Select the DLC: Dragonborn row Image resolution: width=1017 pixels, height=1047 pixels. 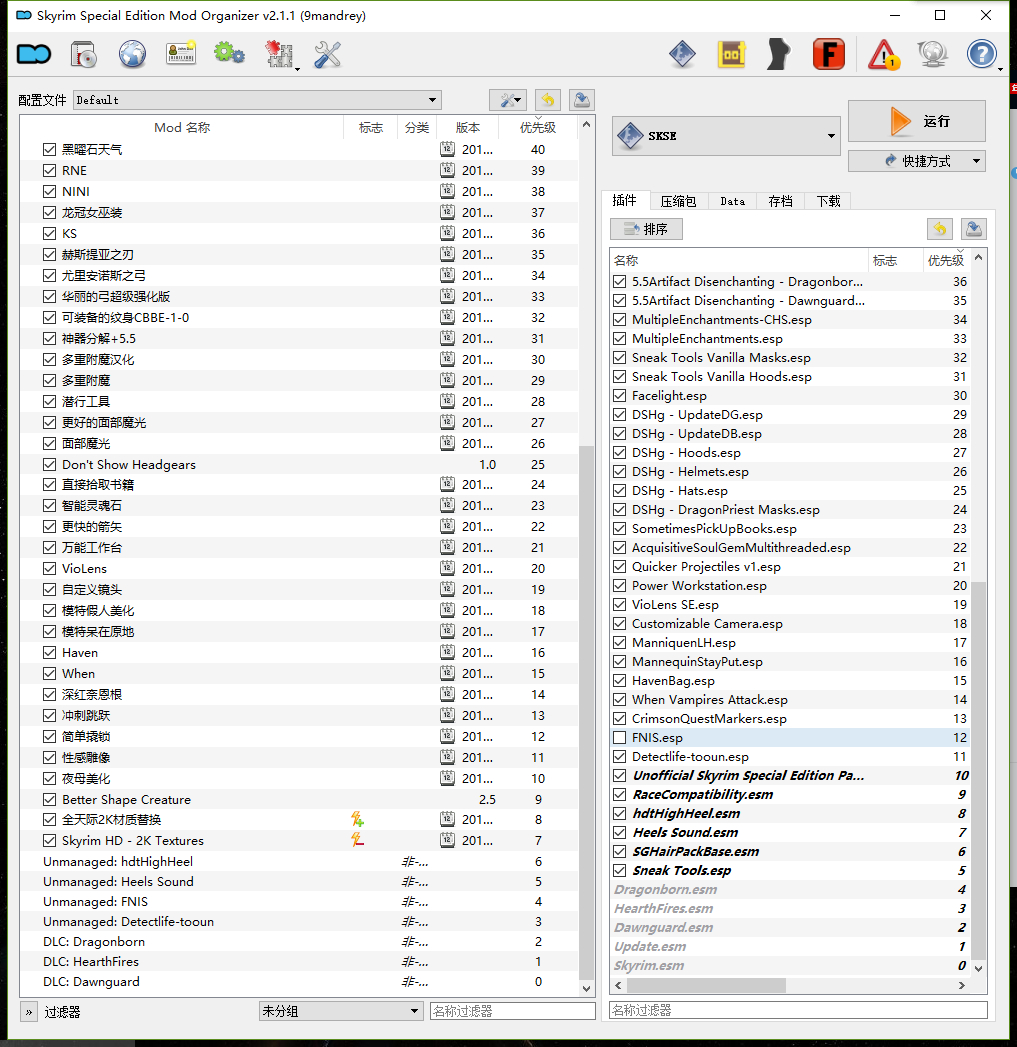(299, 941)
